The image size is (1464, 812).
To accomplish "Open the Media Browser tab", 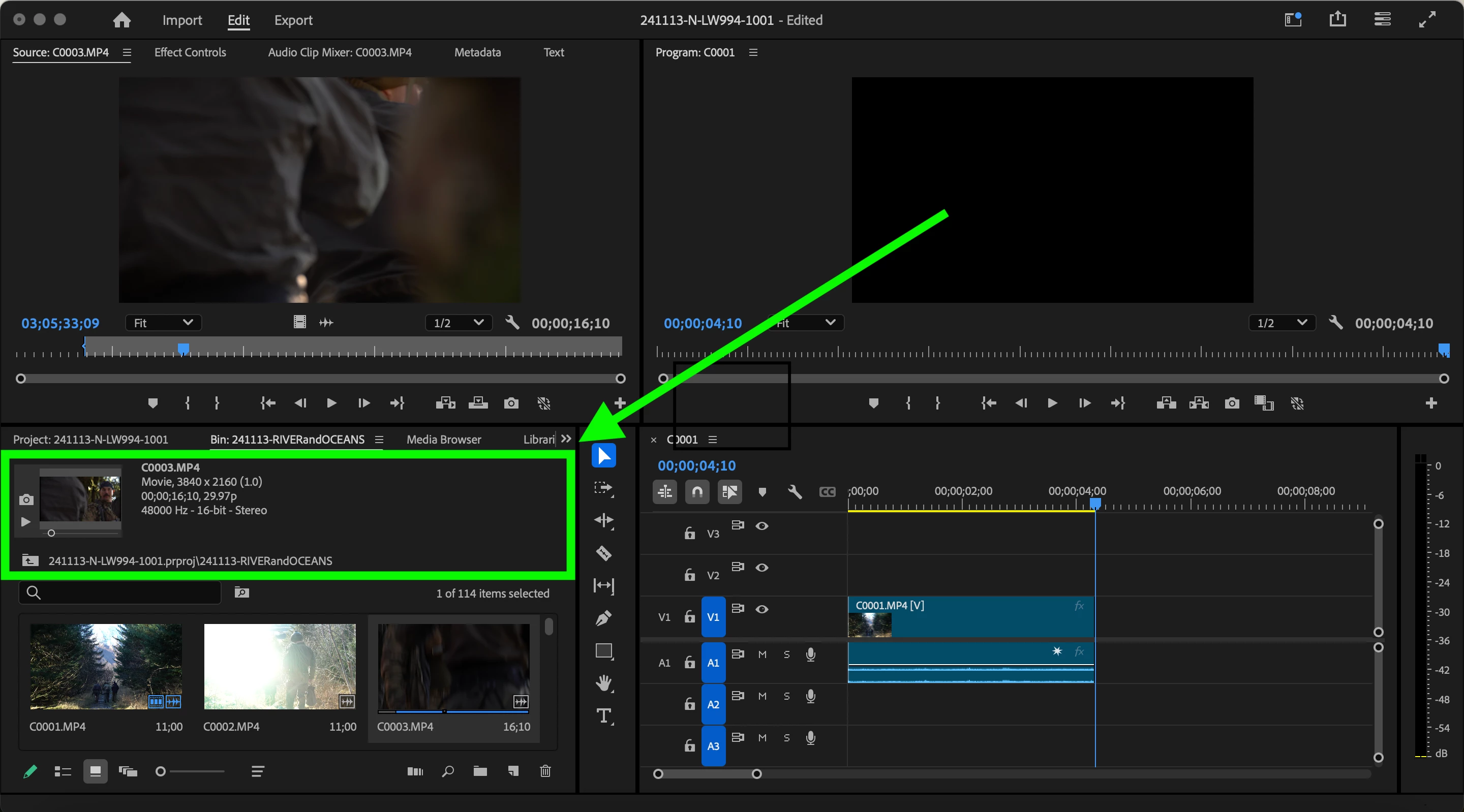I will point(443,439).
